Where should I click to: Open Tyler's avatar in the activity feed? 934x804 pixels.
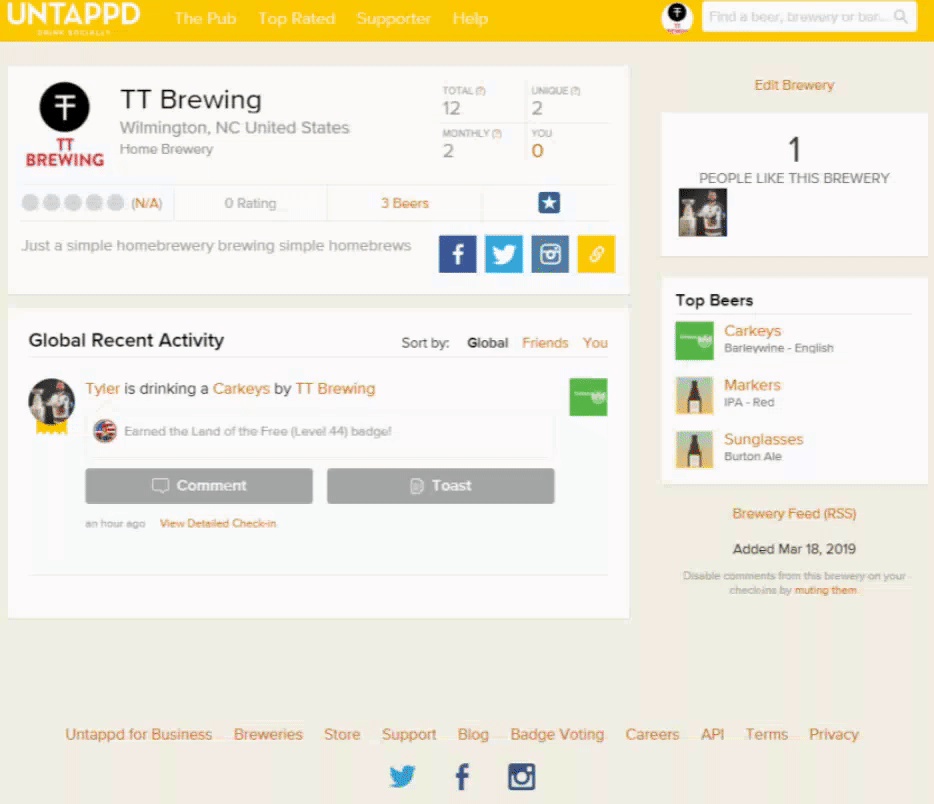click(52, 403)
